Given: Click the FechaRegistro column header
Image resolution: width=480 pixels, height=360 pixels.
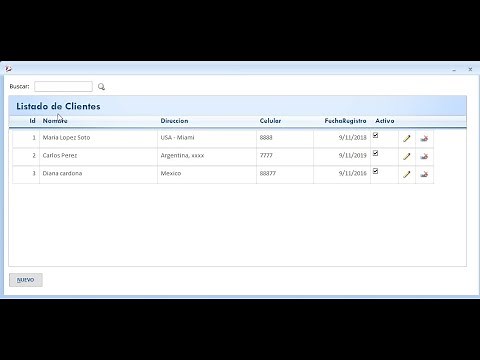Looking at the screenshot, I should coord(345,121).
